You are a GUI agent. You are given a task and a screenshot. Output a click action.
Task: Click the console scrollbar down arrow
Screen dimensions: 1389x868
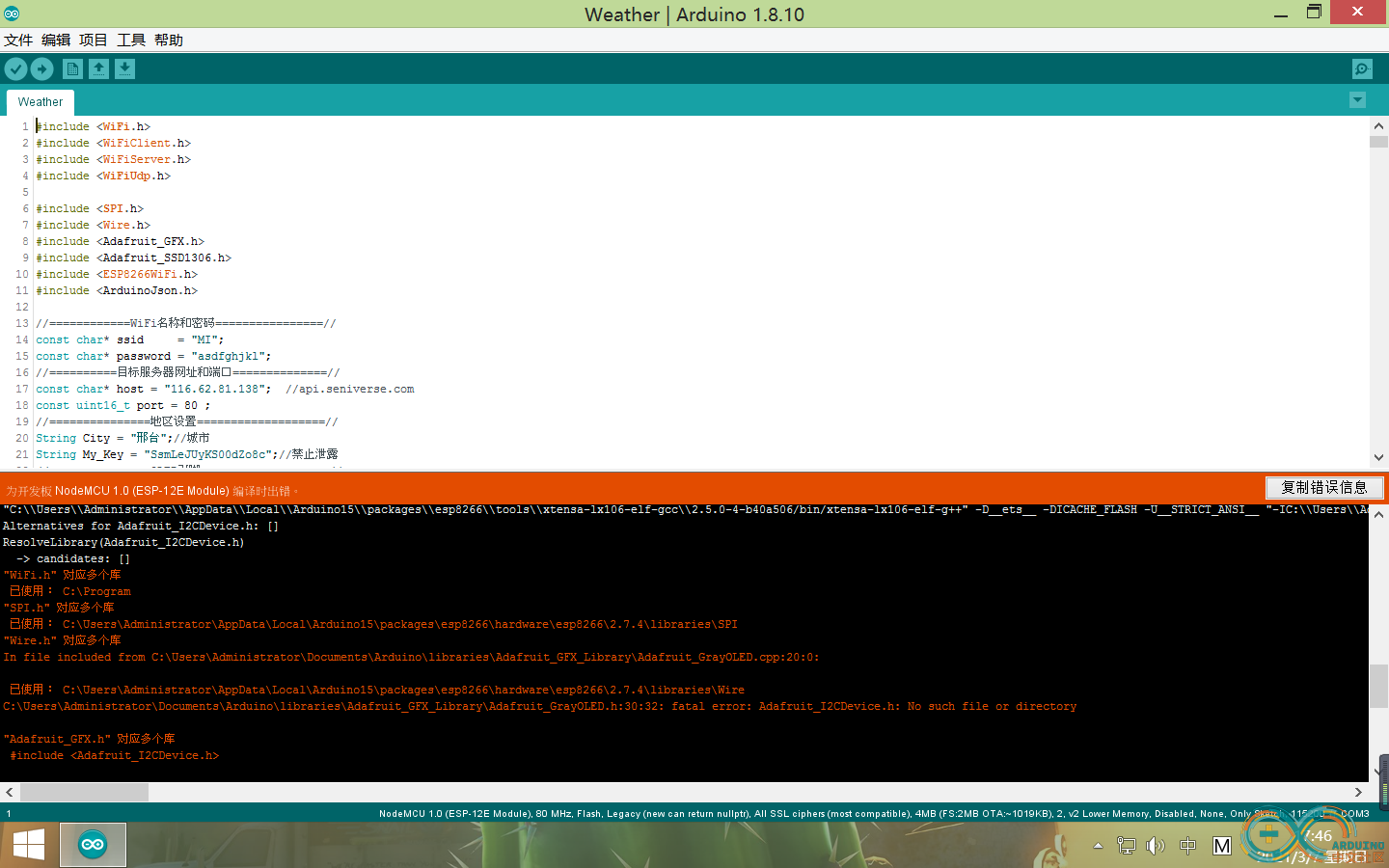tap(1378, 773)
